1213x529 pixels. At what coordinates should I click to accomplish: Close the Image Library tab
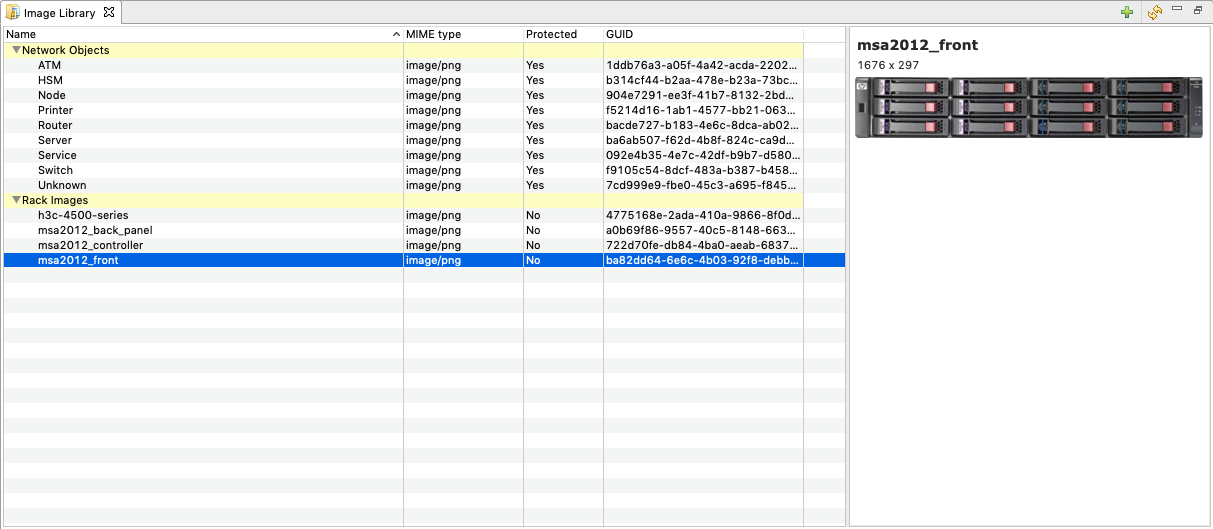click(109, 13)
